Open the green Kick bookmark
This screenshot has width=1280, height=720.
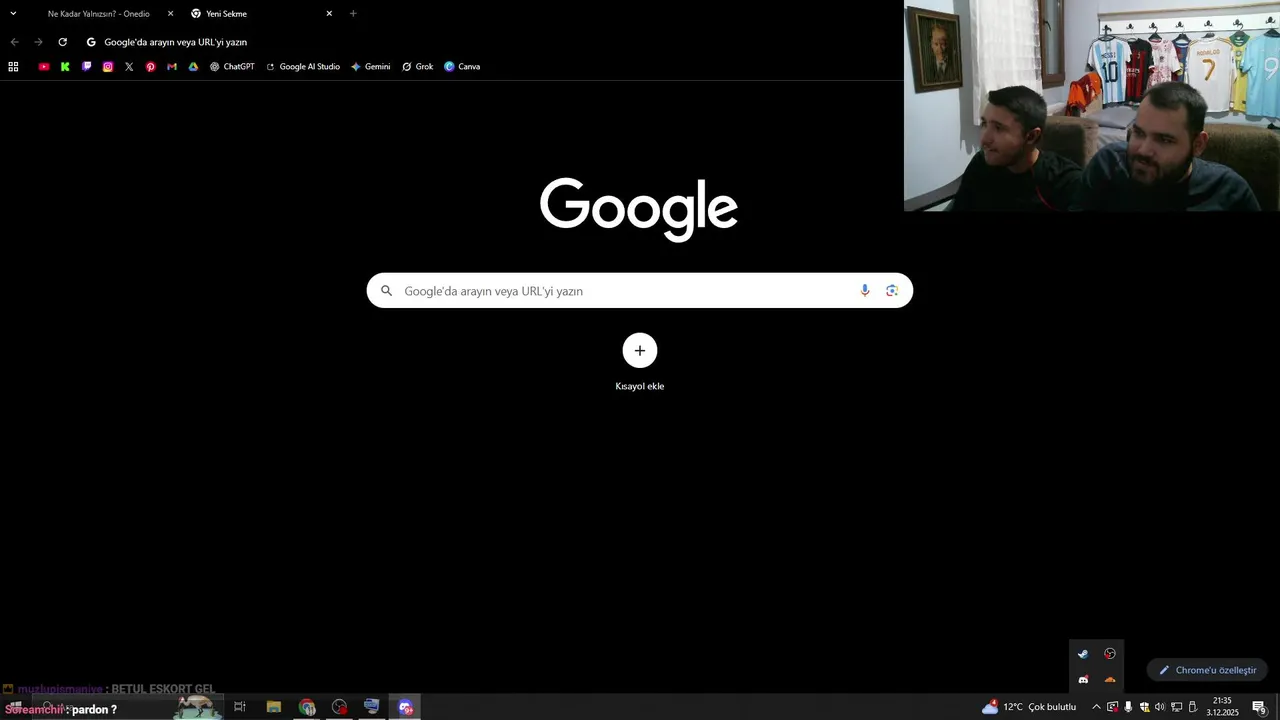pyautogui.click(x=65, y=67)
